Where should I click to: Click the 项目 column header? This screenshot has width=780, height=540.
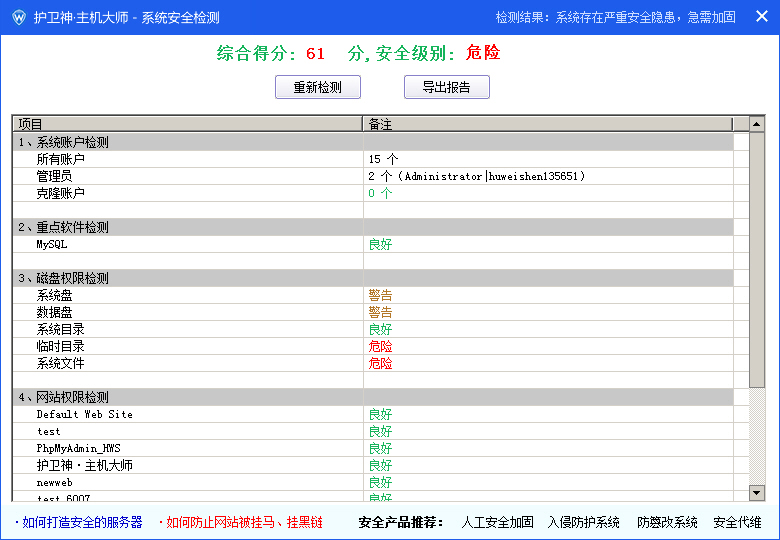[187, 124]
